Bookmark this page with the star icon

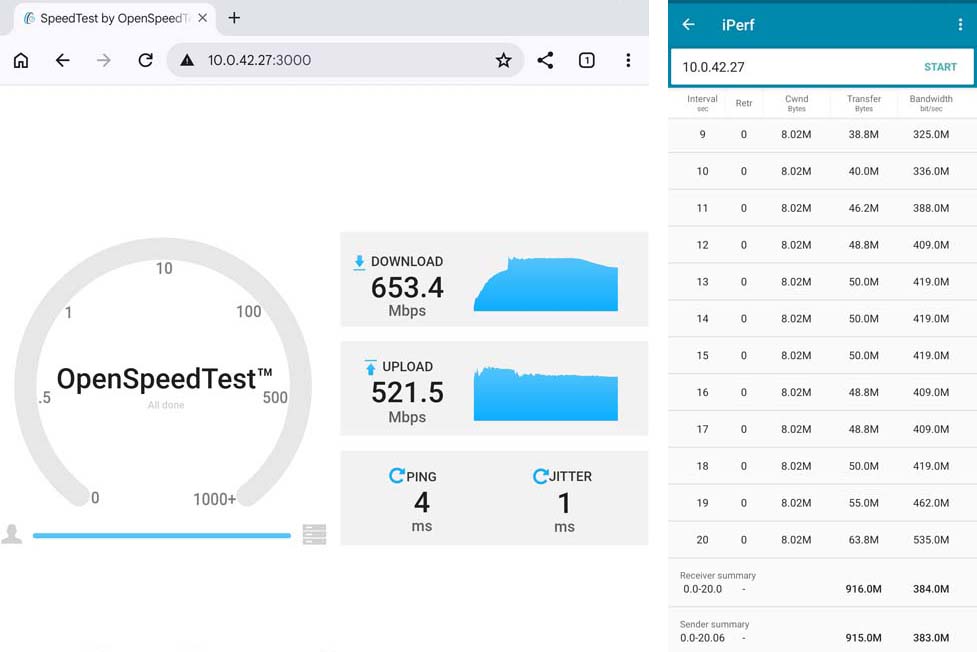(x=503, y=60)
